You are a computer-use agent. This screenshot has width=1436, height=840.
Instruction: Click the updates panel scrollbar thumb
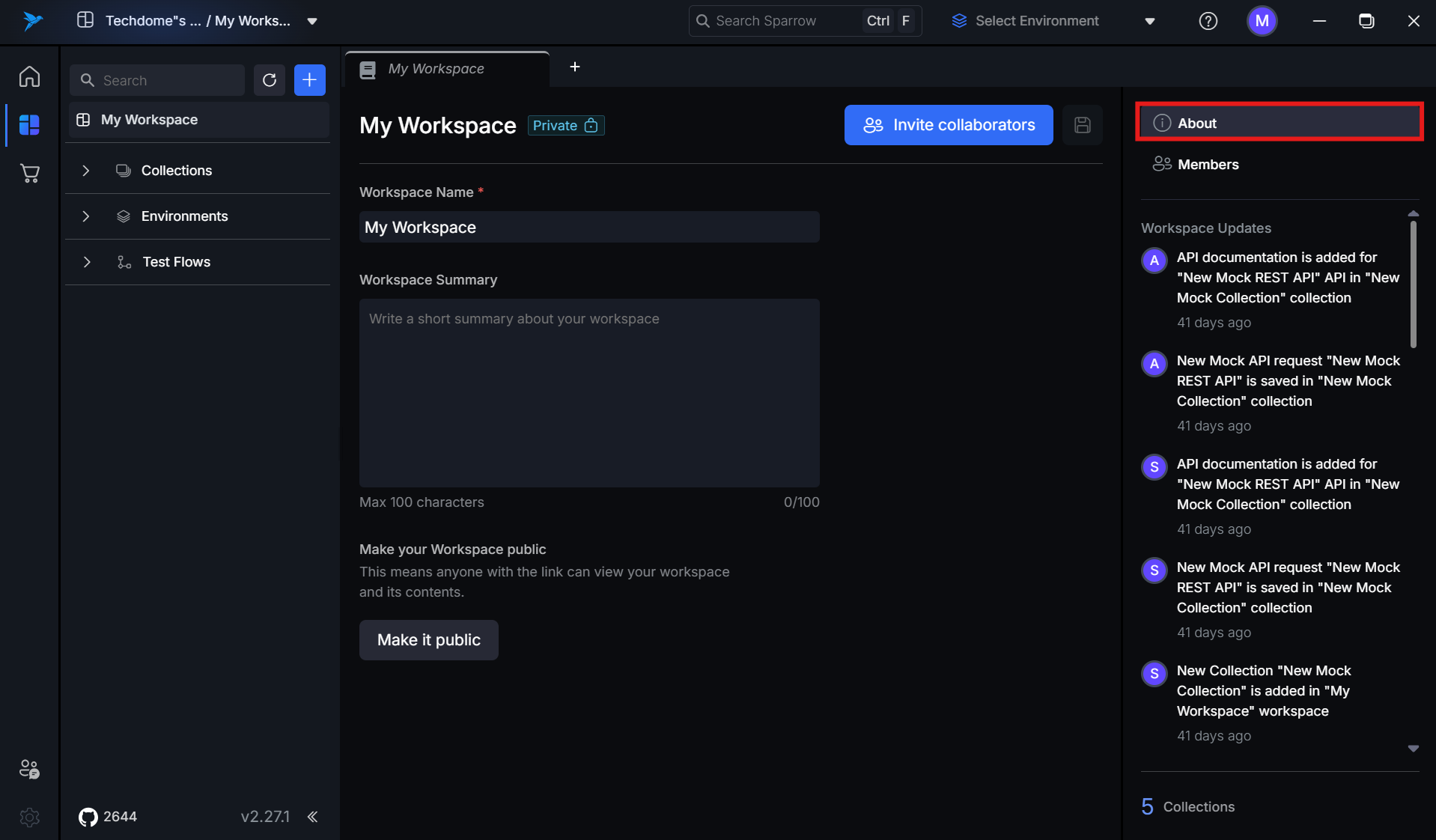tap(1414, 284)
